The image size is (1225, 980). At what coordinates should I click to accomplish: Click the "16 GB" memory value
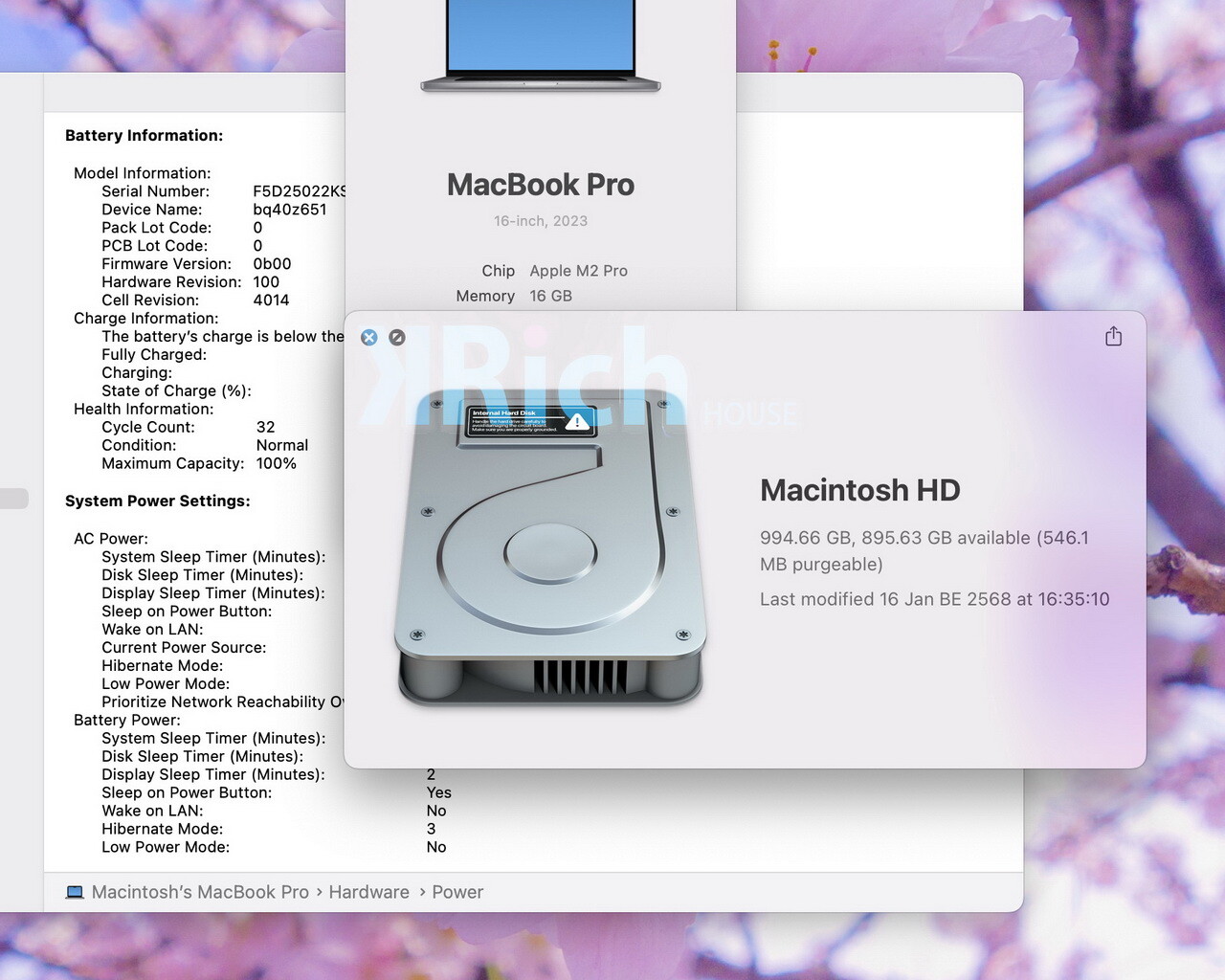point(551,296)
